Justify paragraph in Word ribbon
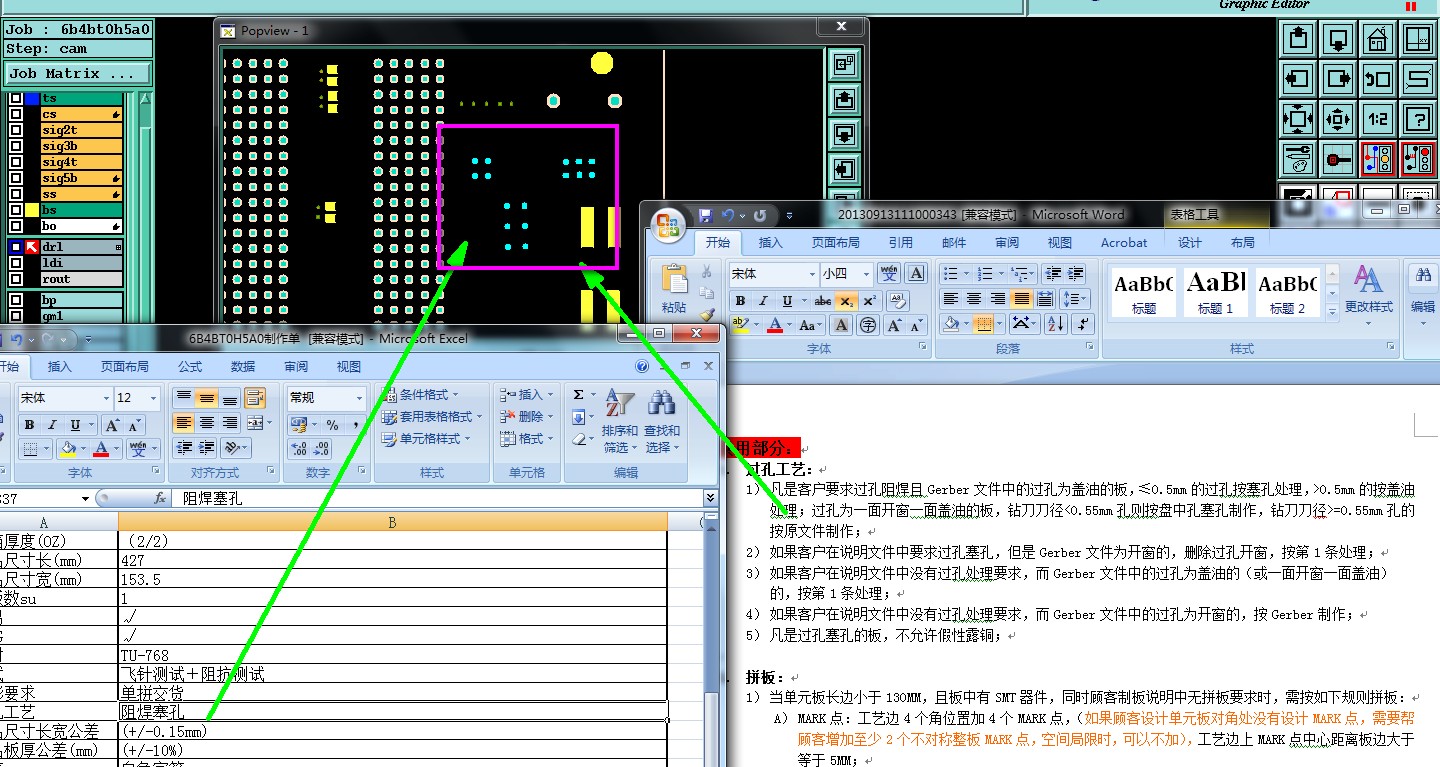This screenshot has width=1440, height=767. [1021, 299]
